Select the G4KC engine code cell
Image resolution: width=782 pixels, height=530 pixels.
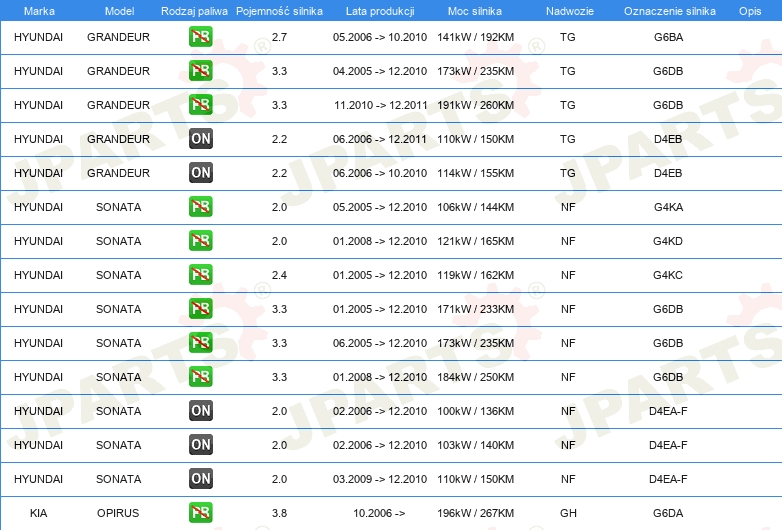tap(668, 275)
